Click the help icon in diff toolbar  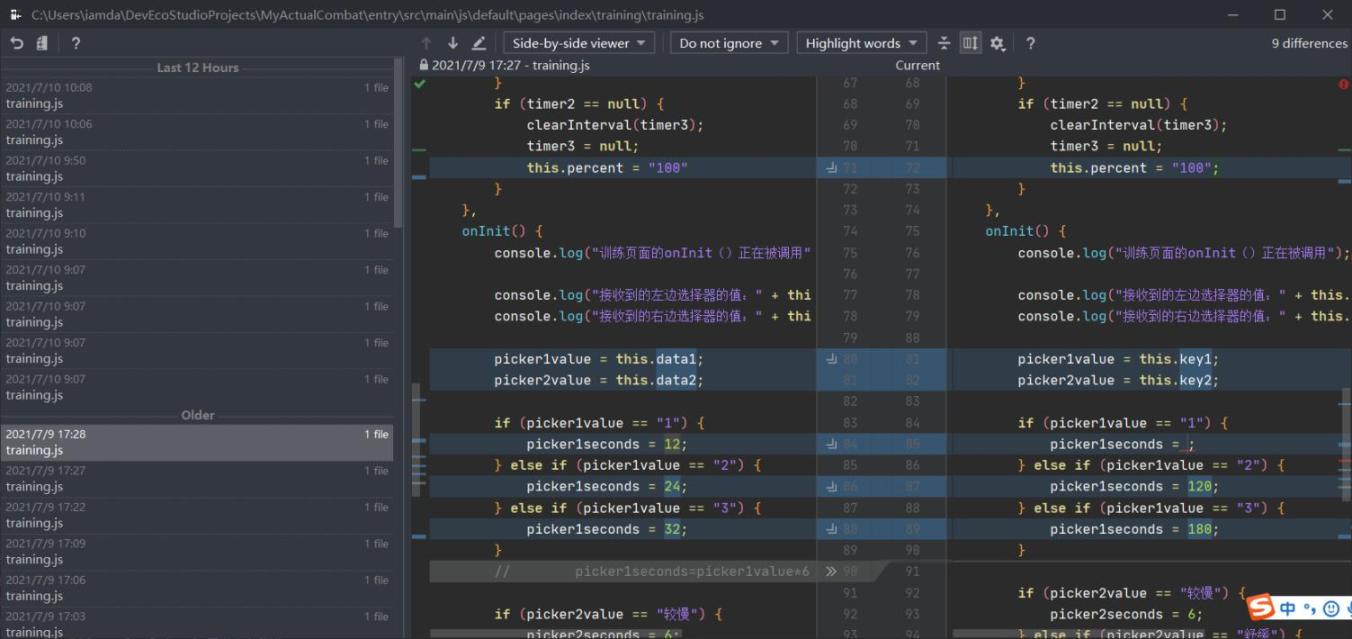1030,43
